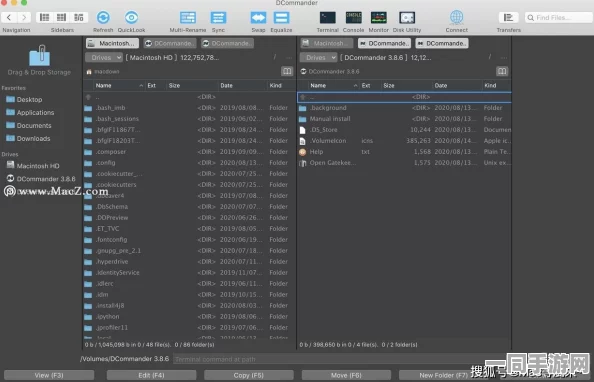Viewport: 594px width, 382px height.
Task: Switch to right panel second DCommander tab
Action: [385, 43]
